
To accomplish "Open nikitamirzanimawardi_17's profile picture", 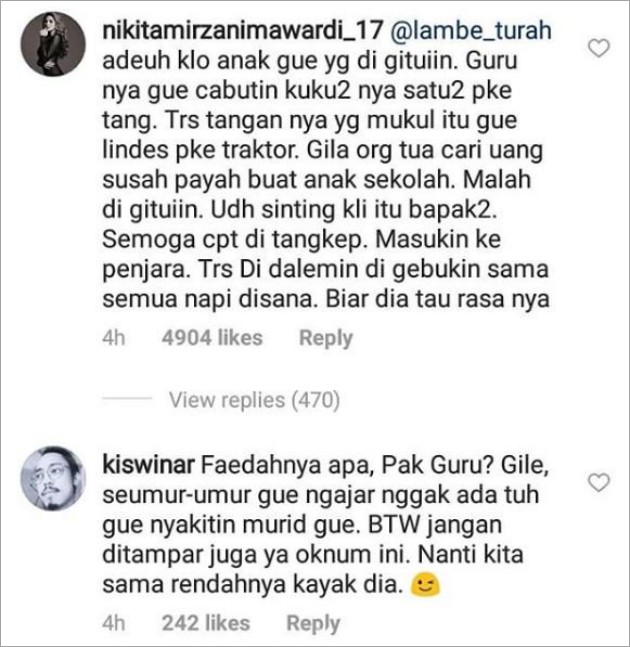I will 53,44.
